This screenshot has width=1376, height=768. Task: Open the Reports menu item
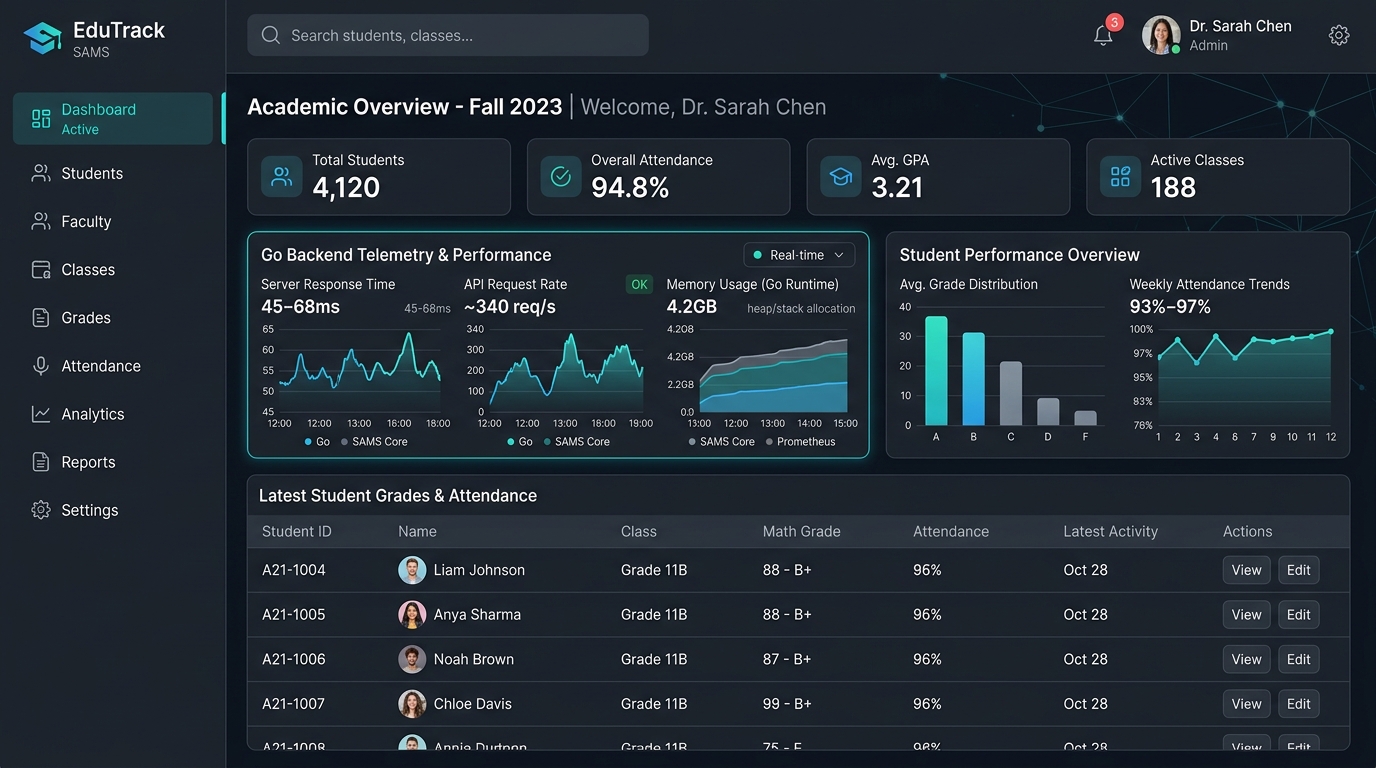[113, 461]
